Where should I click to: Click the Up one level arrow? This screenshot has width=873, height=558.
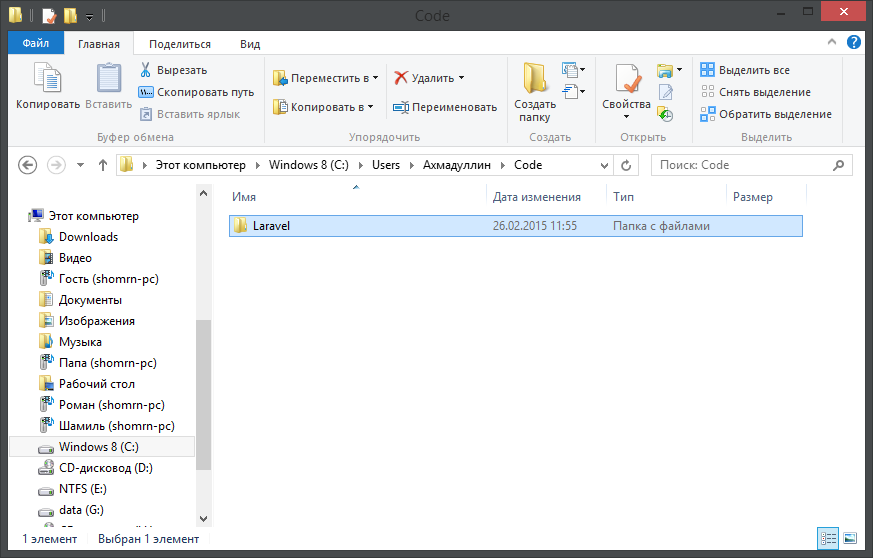102,165
